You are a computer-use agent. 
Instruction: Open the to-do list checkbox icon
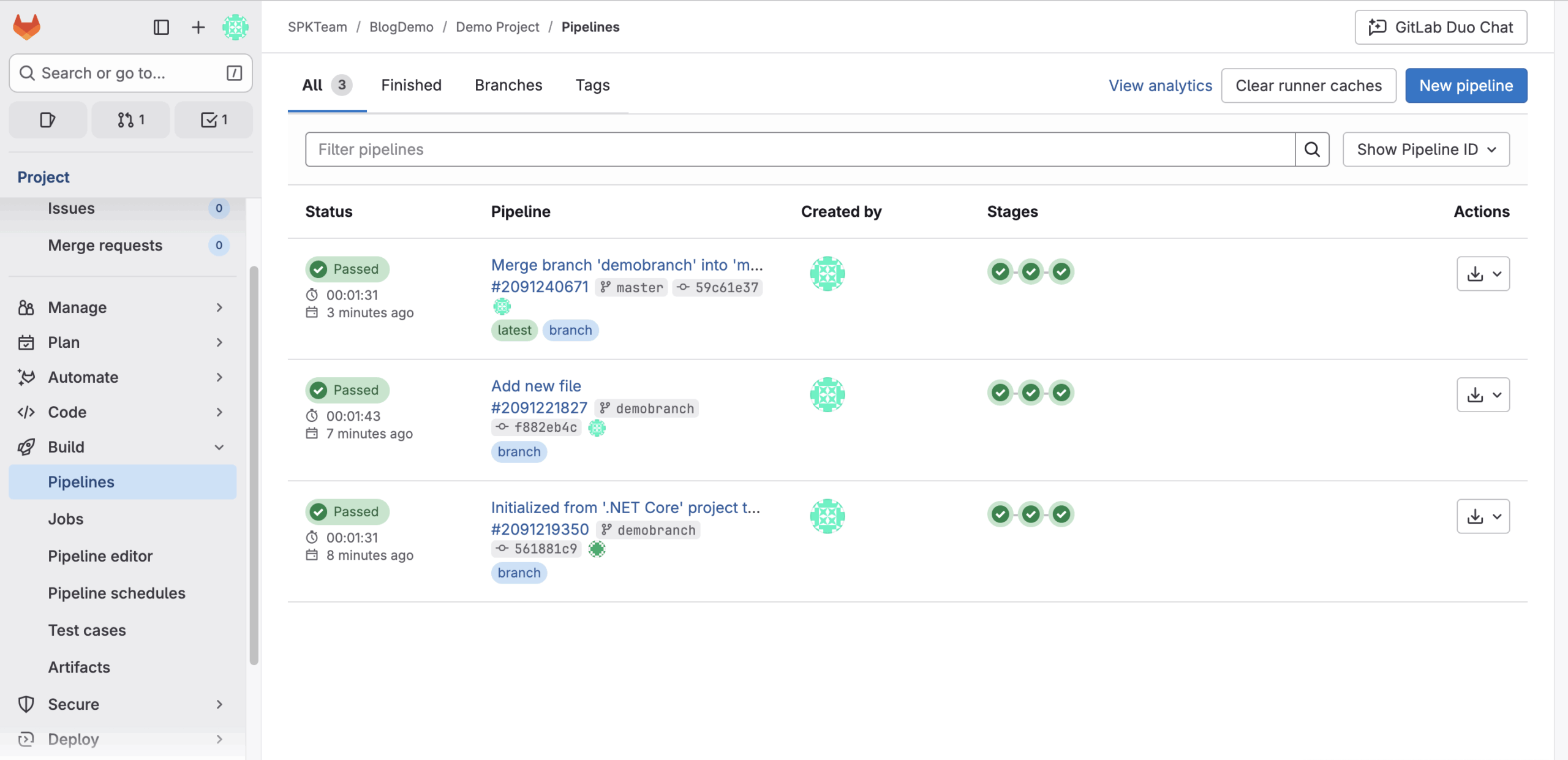[x=214, y=120]
